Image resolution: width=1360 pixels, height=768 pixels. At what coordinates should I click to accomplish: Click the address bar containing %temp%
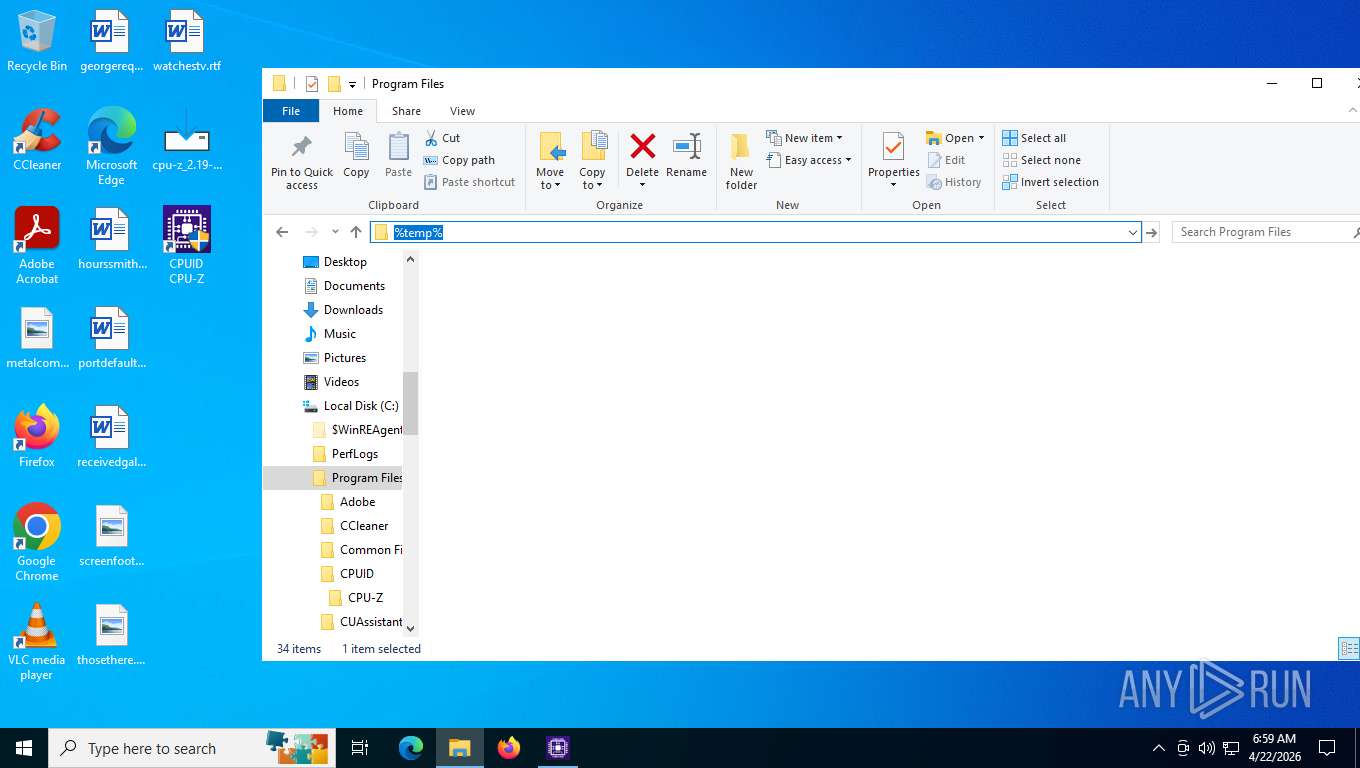756,232
